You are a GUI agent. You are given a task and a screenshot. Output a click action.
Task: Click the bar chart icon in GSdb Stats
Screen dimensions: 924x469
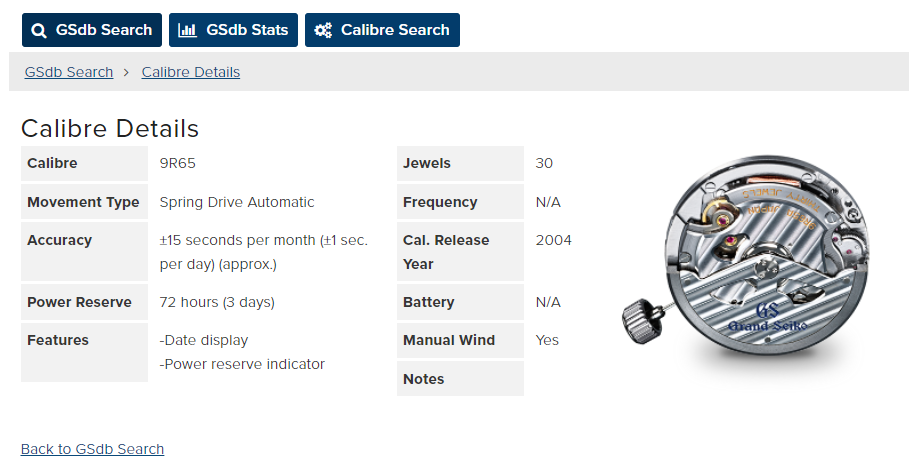[x=187, y=30]
